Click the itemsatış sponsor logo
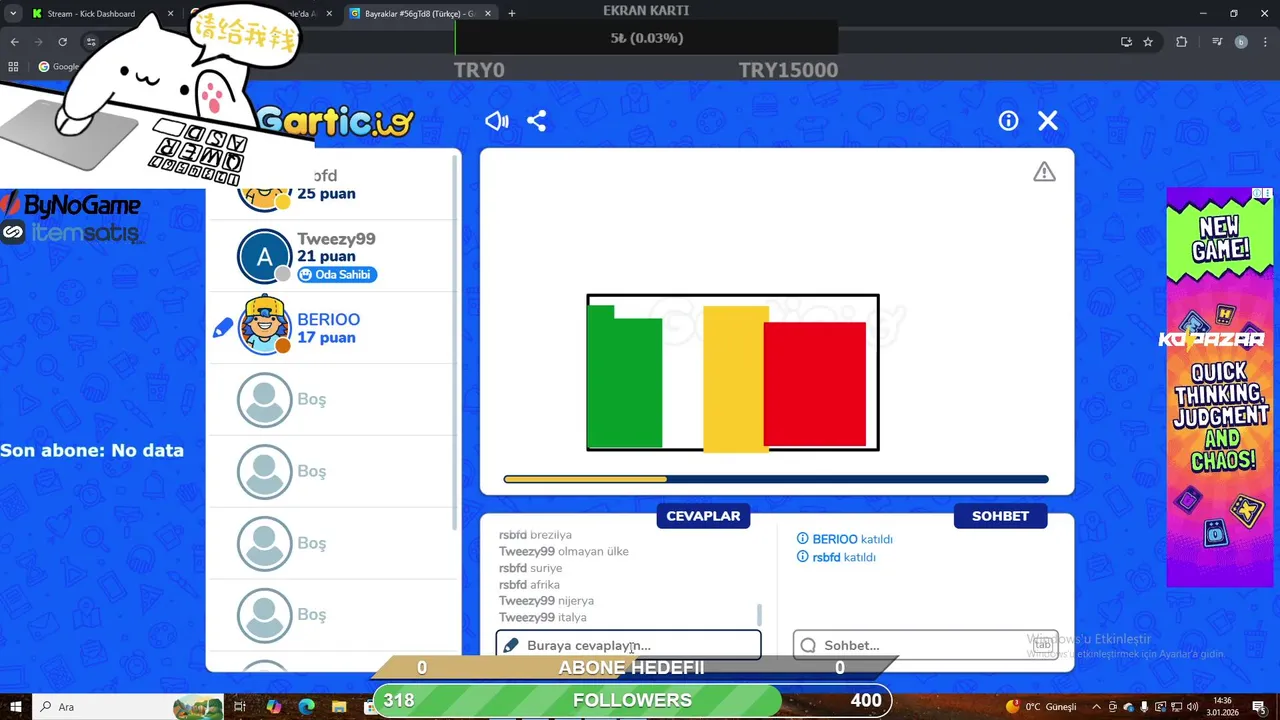 pyautogui.click(x=72, y=233)
